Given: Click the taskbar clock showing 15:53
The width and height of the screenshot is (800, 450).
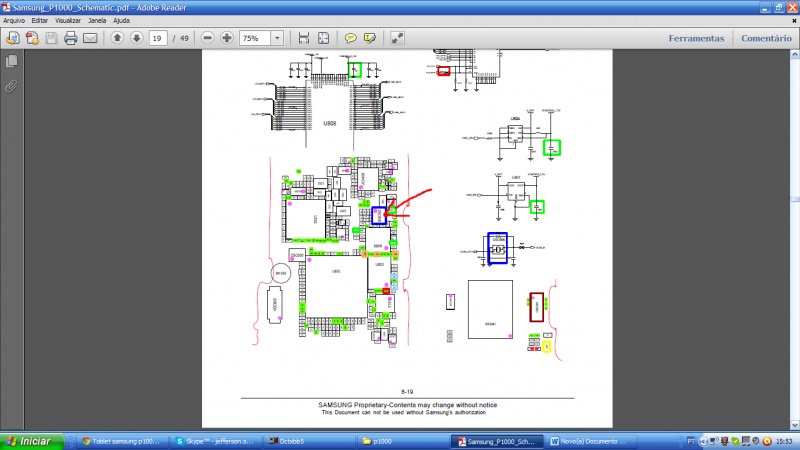Looking at the screenshot, I should coord(784,441).
